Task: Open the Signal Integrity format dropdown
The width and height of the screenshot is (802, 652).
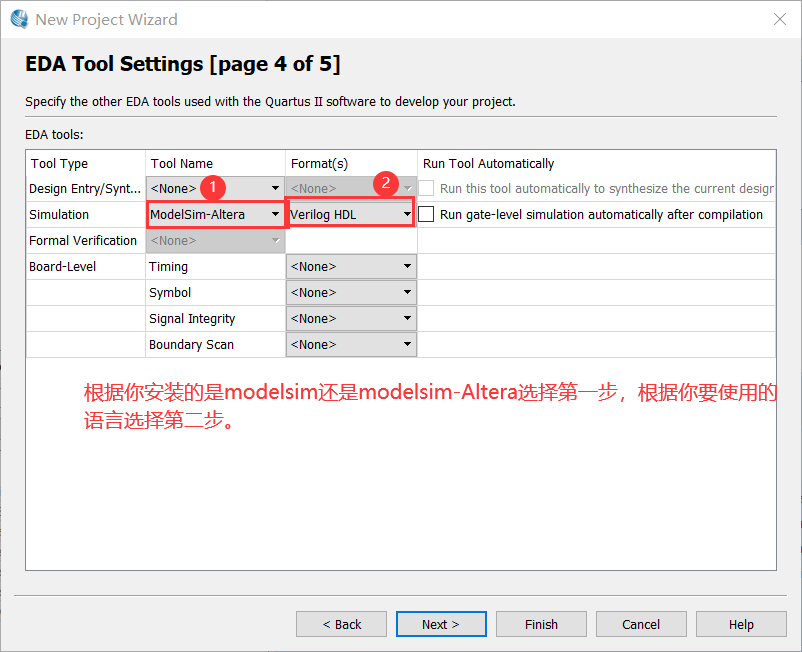Action: [351, 319]
